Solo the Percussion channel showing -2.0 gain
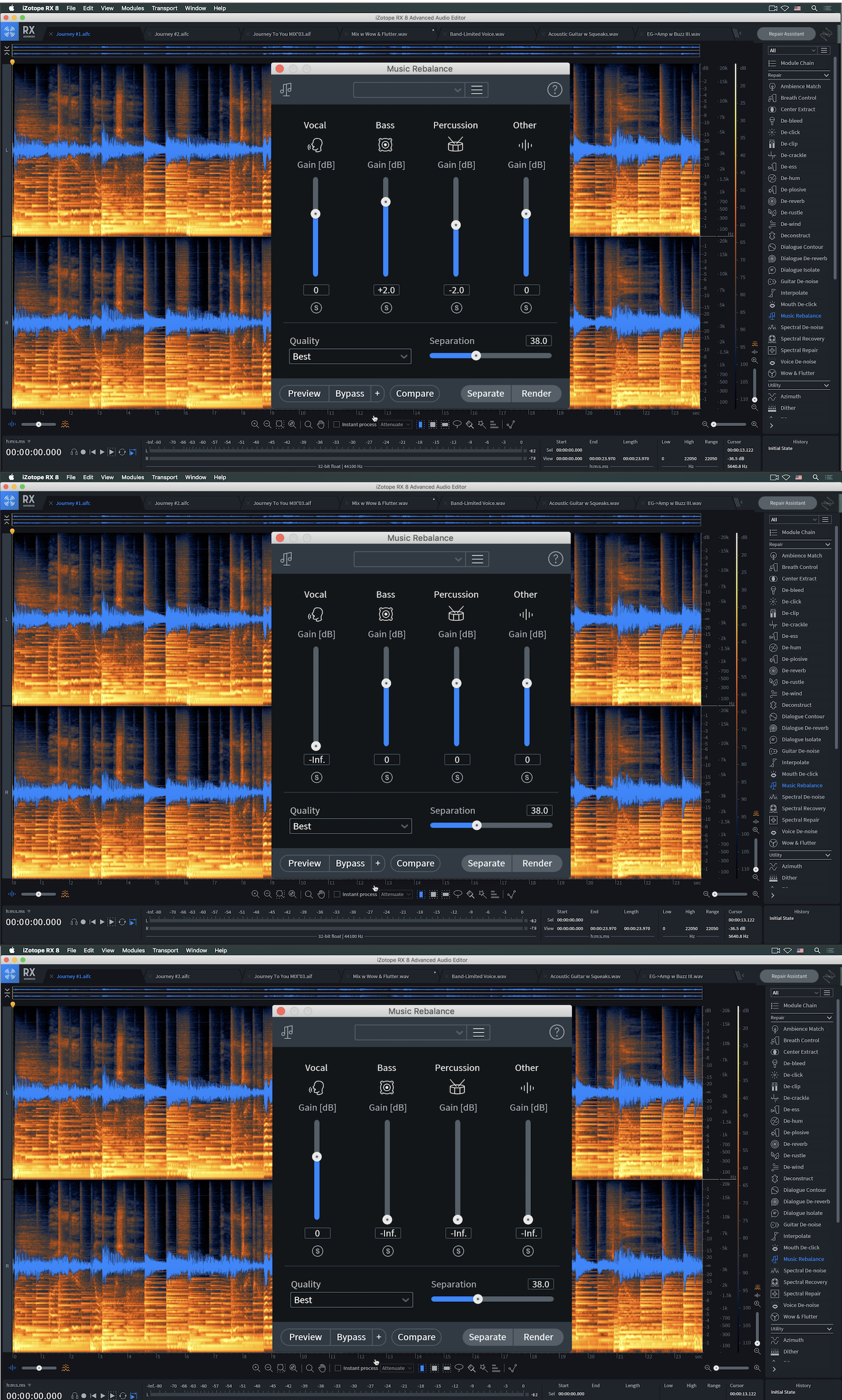The height and width of the screenshot is (1400, 842). [457, 308]
